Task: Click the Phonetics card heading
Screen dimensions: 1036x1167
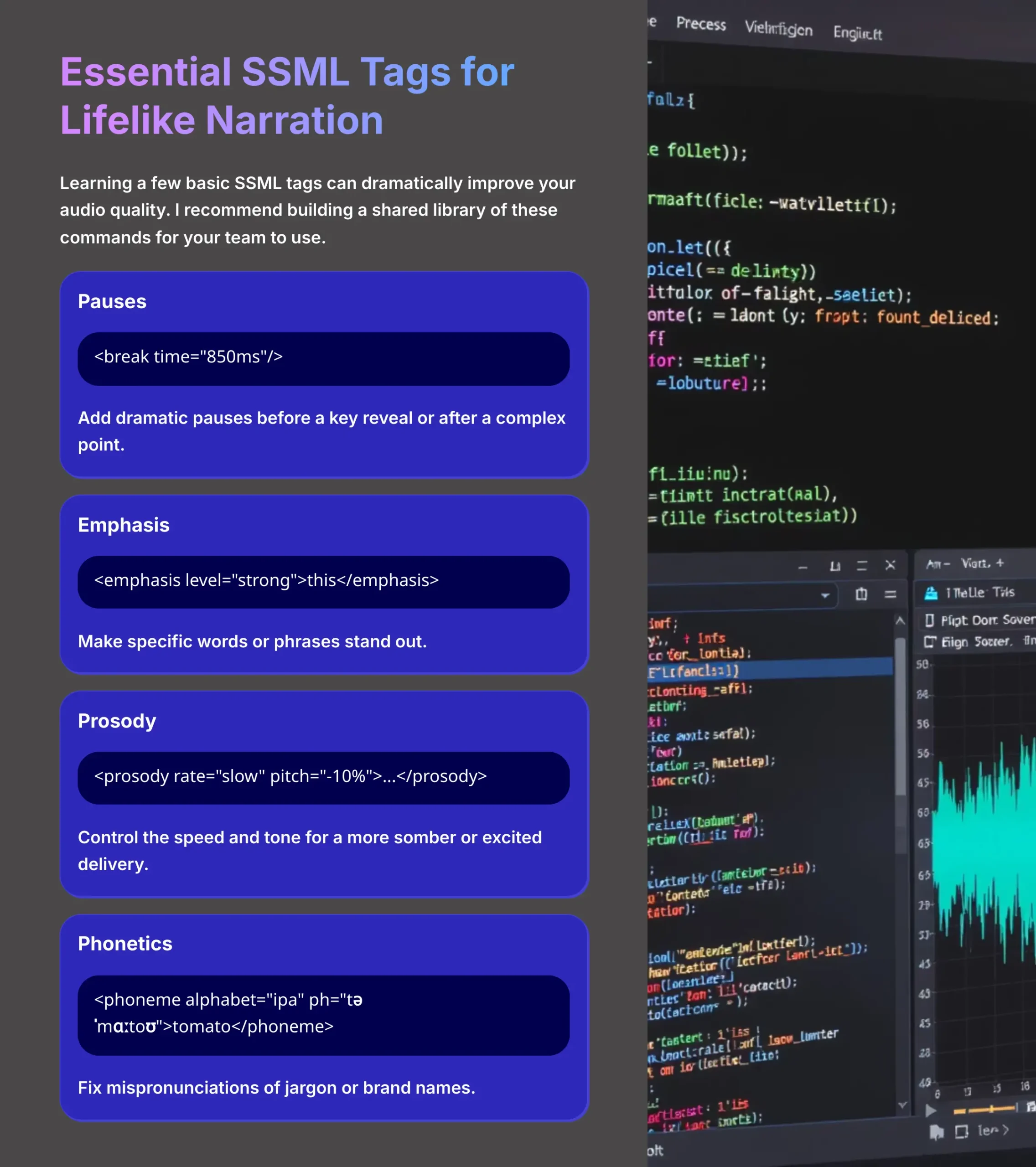Action: [x=125, y=944]
